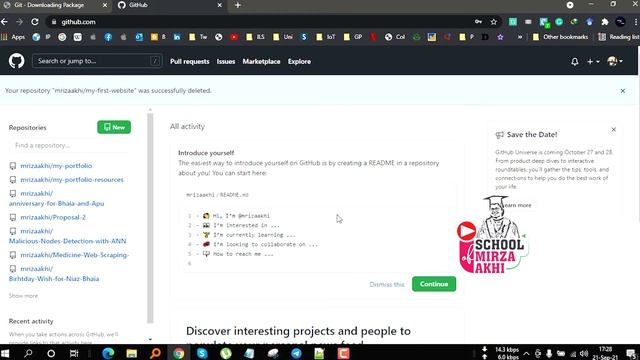Click the 'Find a repository' filter field
Image resolution: width=640 pixels, height=360 pixels.
pos(69,146)
